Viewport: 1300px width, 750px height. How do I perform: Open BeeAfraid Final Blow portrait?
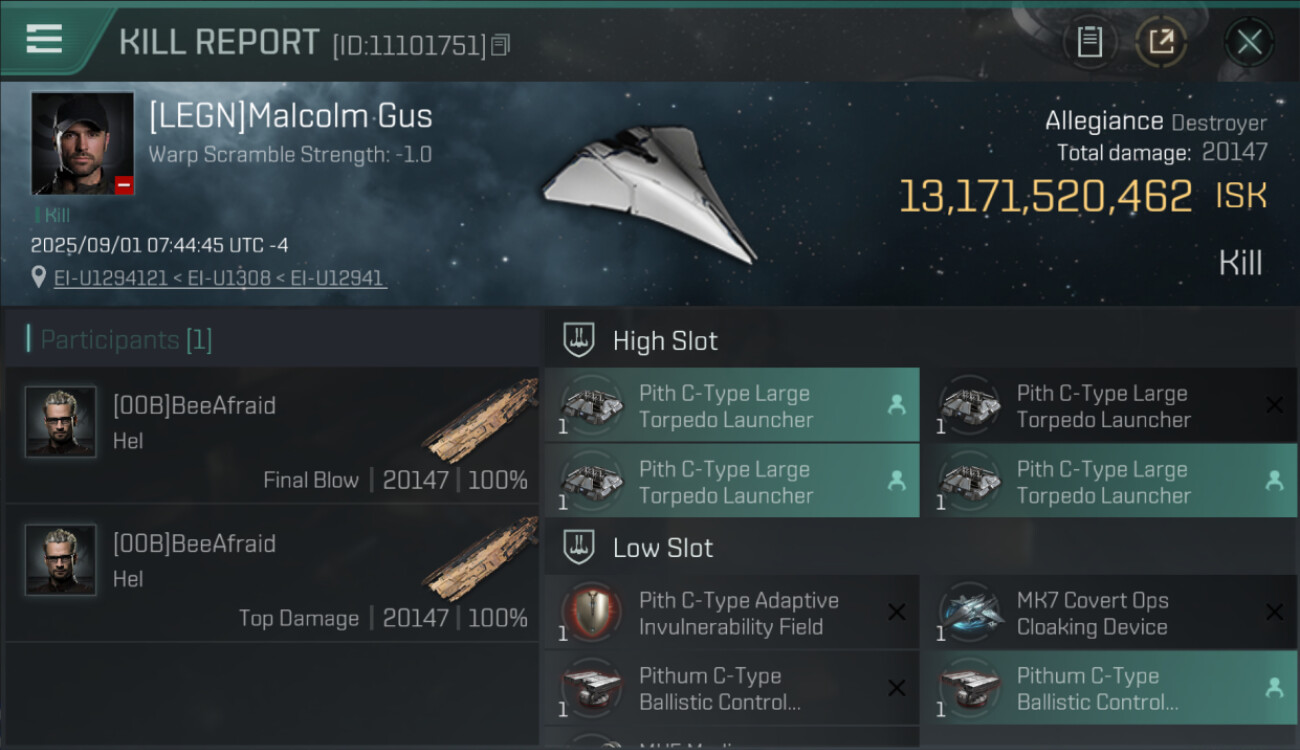pos(60,422)
